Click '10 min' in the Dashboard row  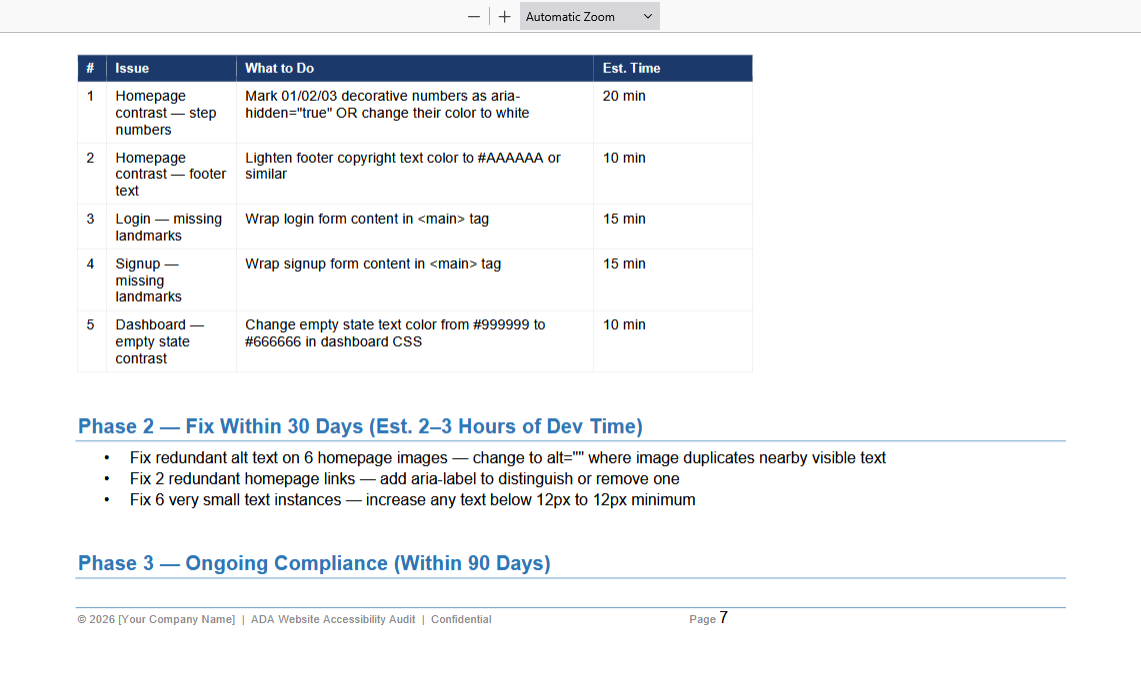tap(624, 325)
